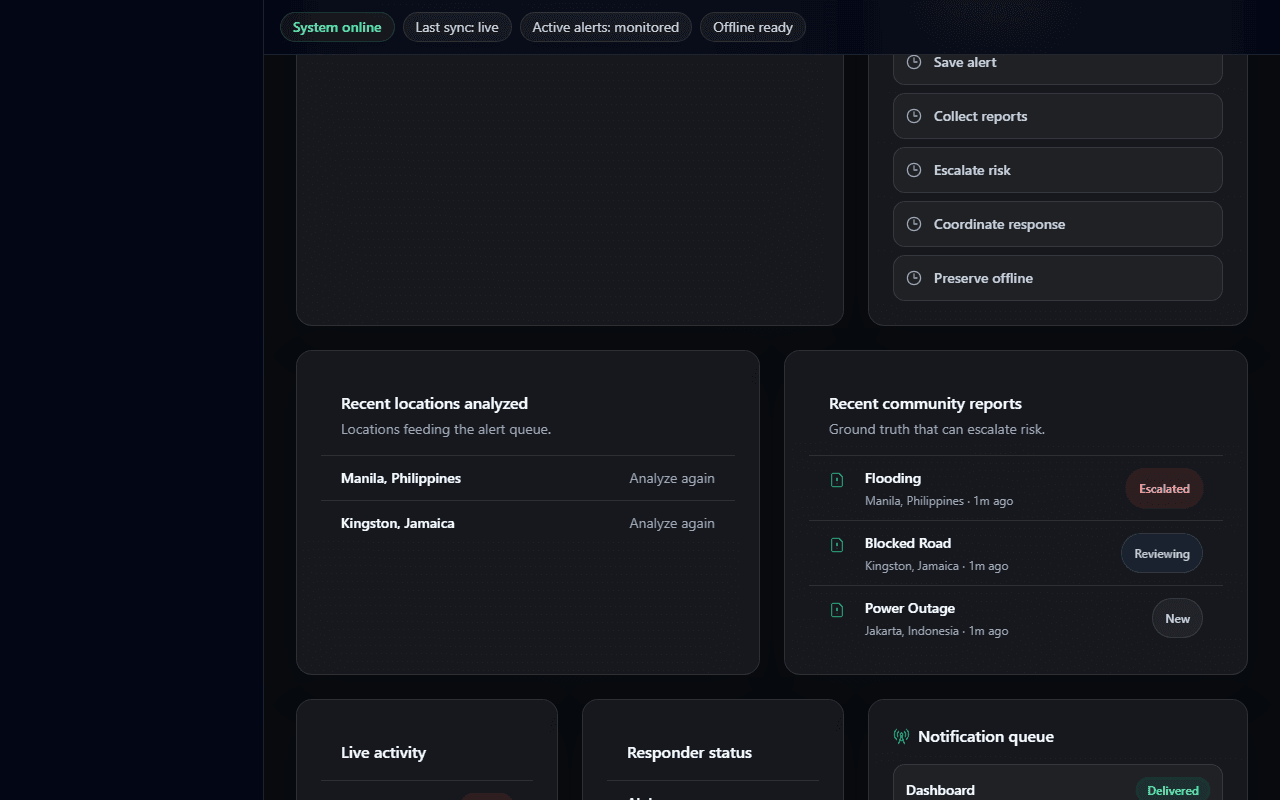The image size is (1280, 800).
Task: Select the Preserve offline action
Action: pos(1058,278)
